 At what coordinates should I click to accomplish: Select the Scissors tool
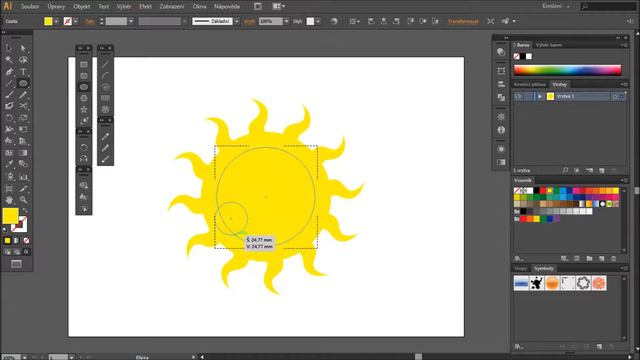coord(23,106)
